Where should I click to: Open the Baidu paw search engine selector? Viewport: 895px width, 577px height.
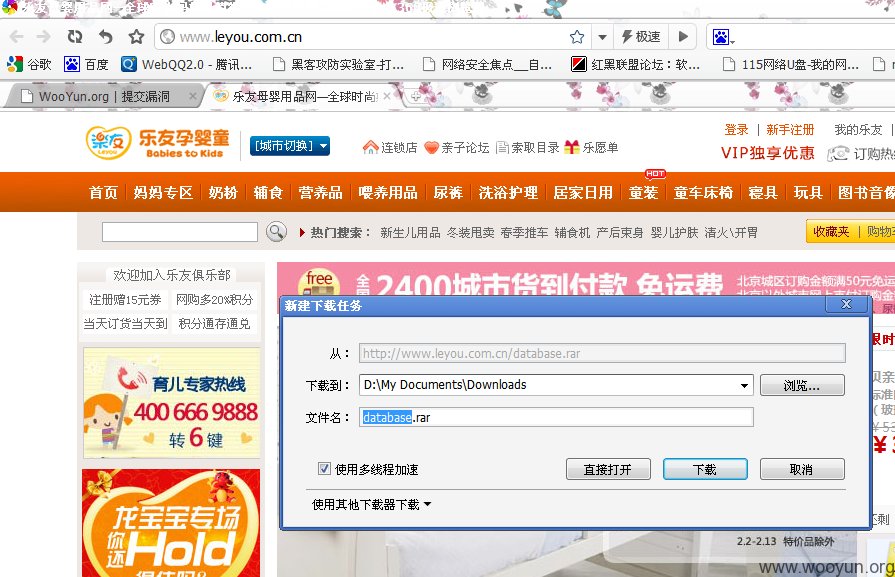tap(723, 38)
